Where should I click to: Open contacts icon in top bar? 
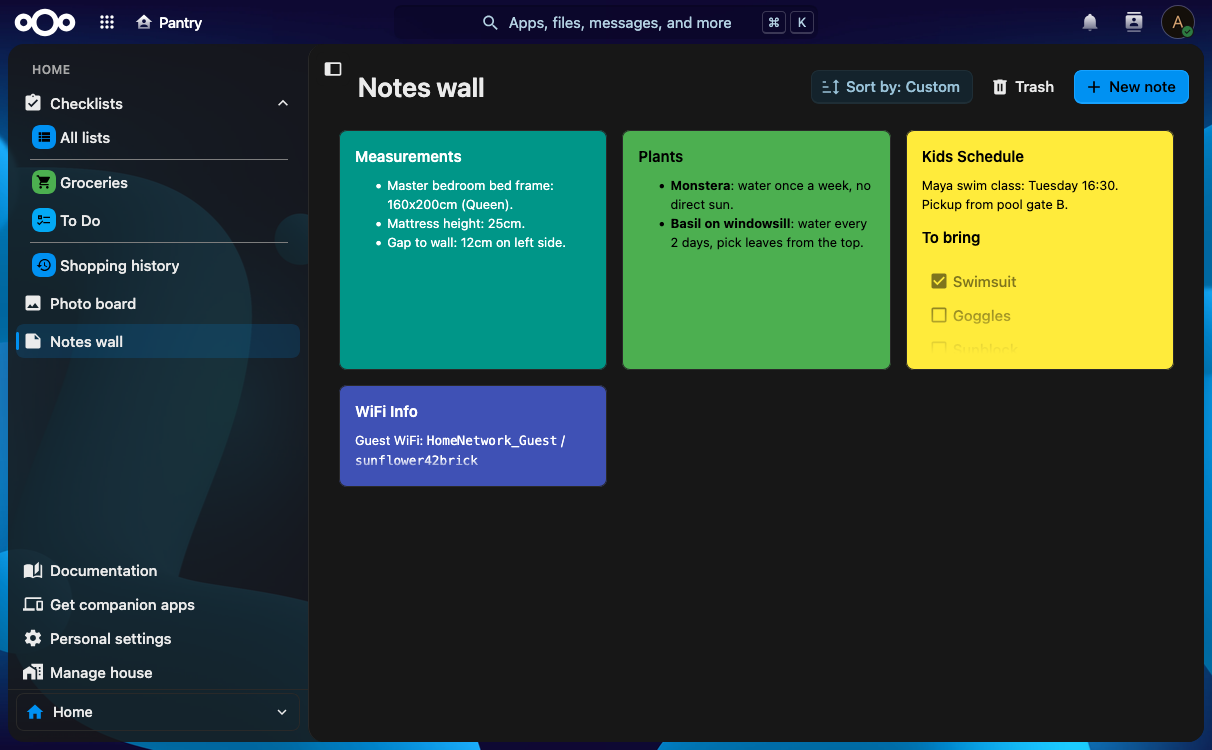point(1133,22)
